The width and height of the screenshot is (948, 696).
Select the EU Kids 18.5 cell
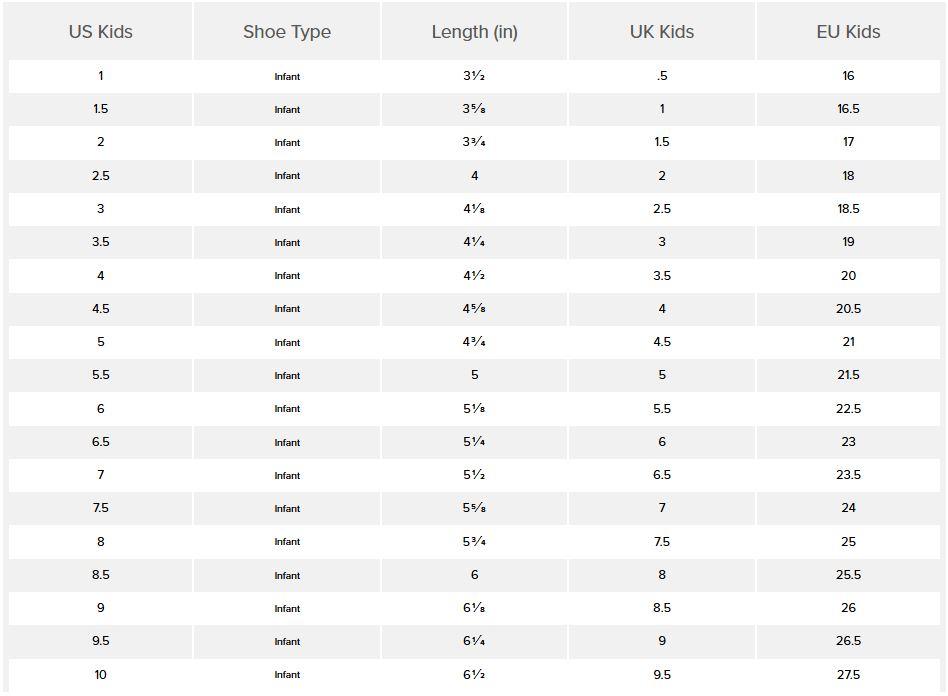coord(848,209)
